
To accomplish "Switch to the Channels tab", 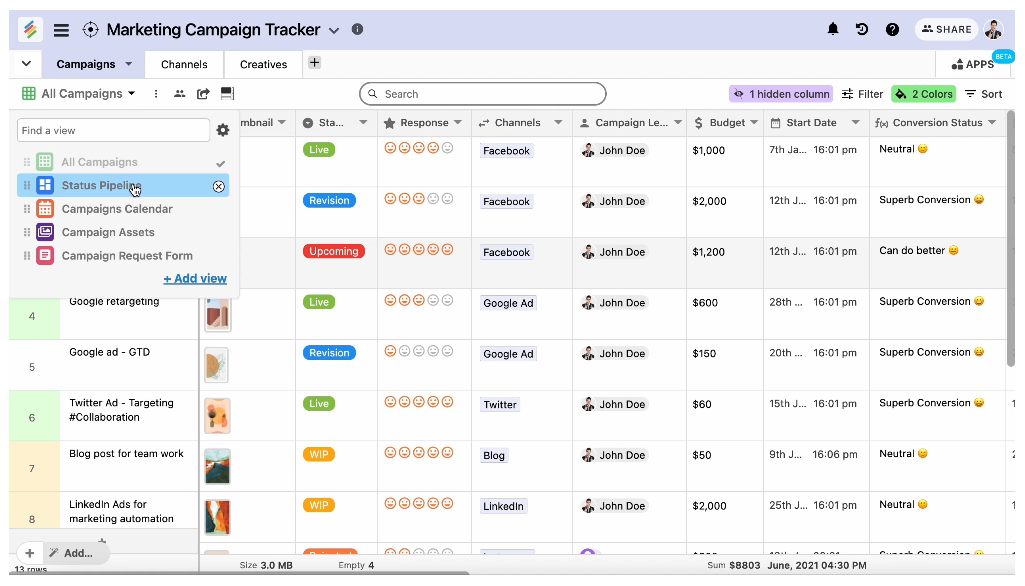I will click(184, 64).
